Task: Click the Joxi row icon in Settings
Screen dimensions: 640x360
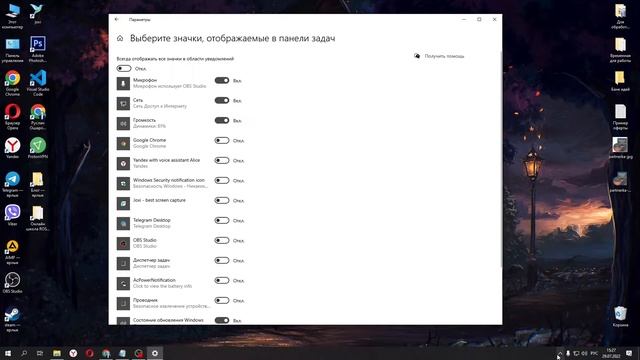Action: [x=123, y=203]
